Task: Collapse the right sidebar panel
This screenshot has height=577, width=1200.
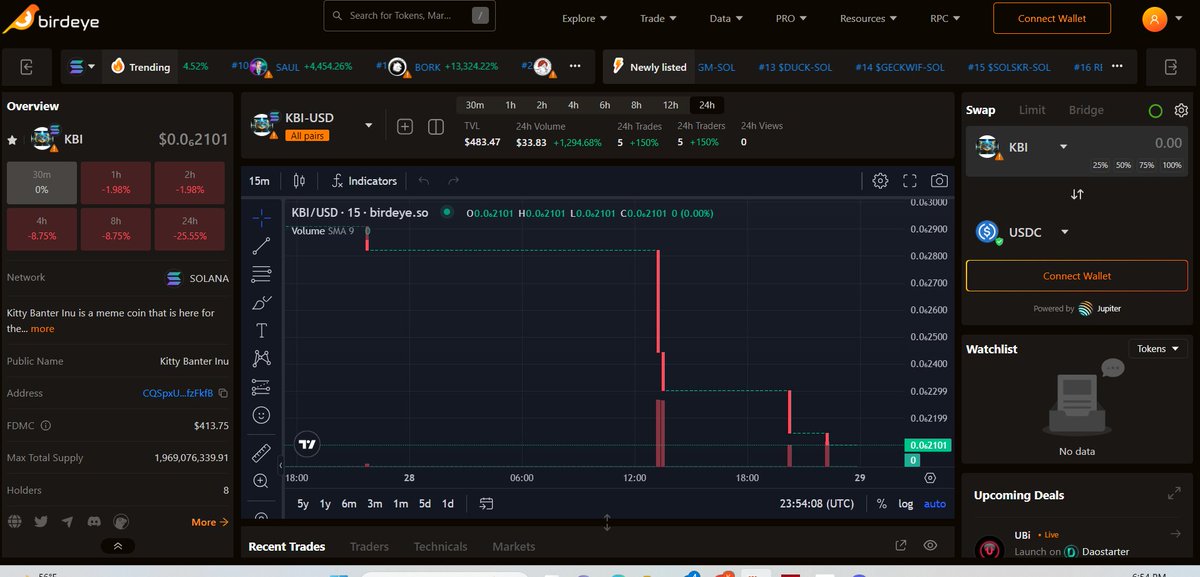Action: [x=1172, y=67]
